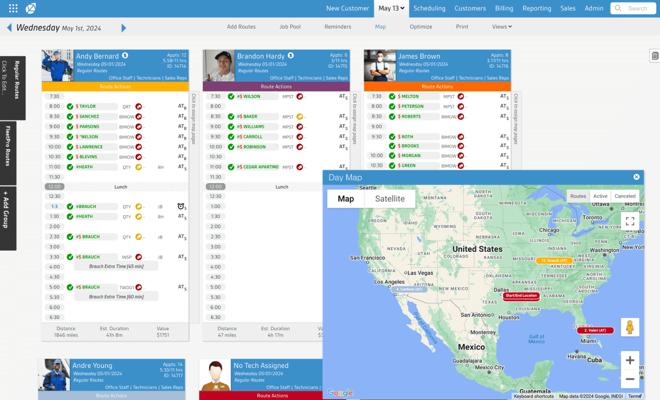Go to previous day with left arrow
Image resolution: width=660 pixels, height=400 pixels.
point(9,28)
